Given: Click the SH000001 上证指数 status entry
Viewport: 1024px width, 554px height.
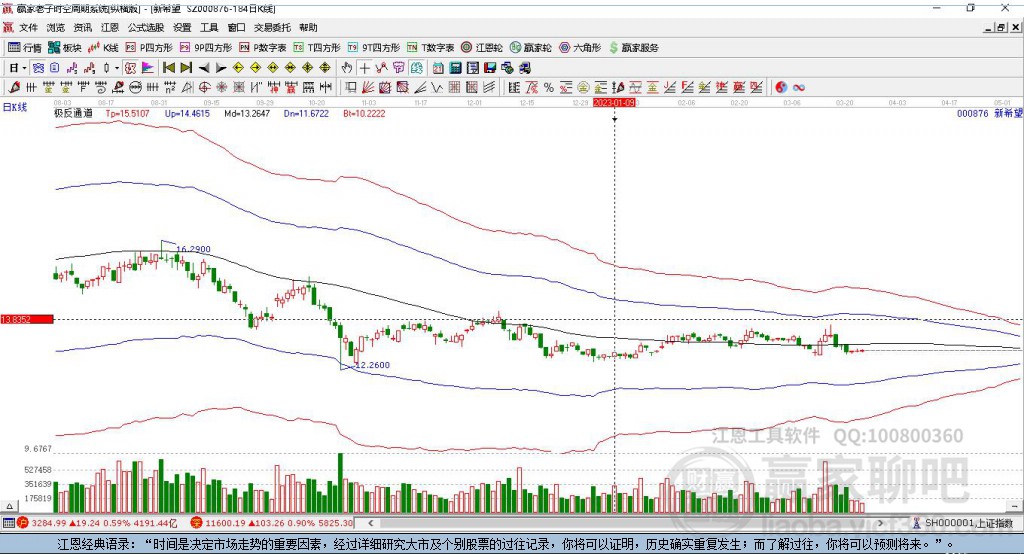Looking at the screenshot, I should coord(964,523).
